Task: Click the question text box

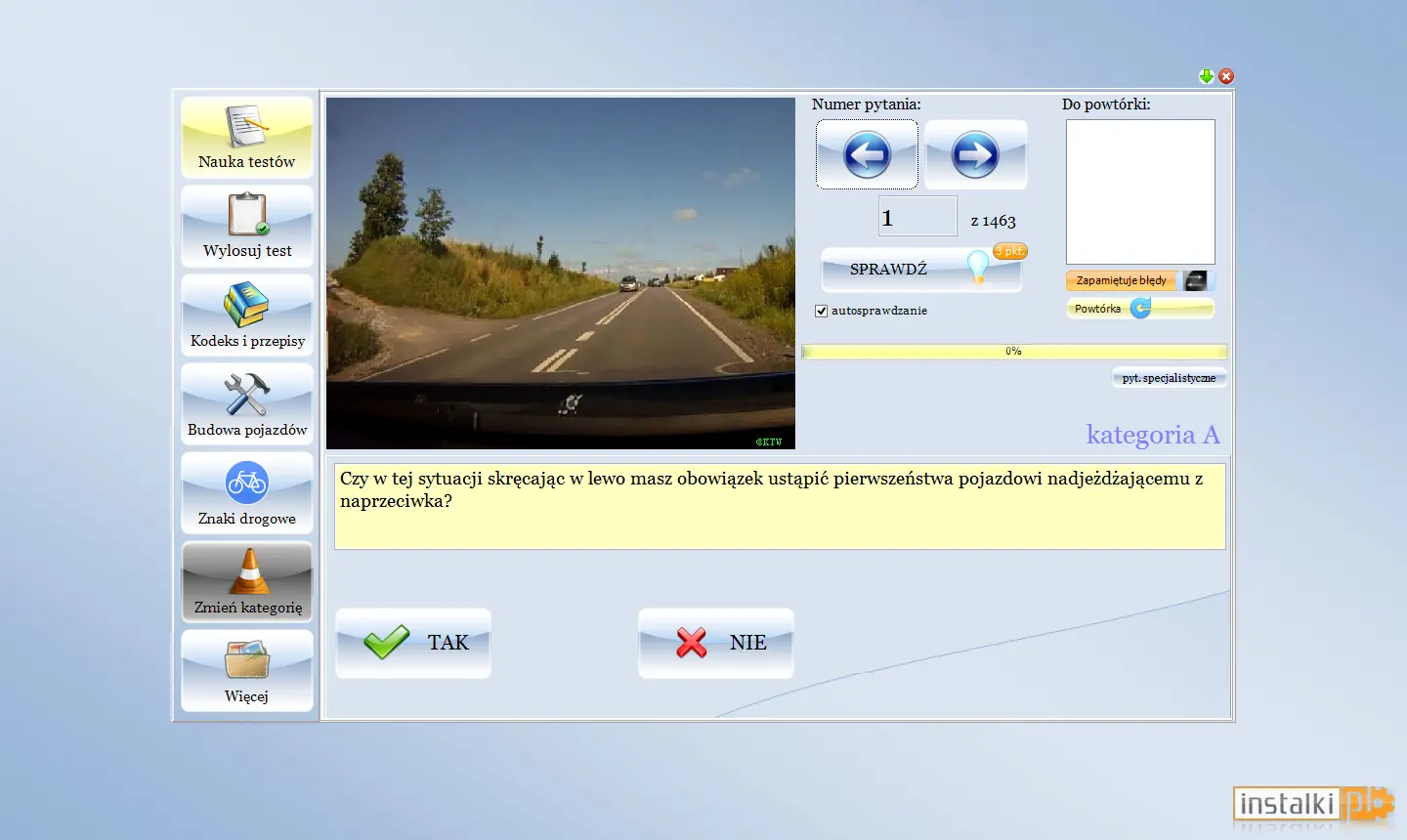Action: [x=780, y=506]
